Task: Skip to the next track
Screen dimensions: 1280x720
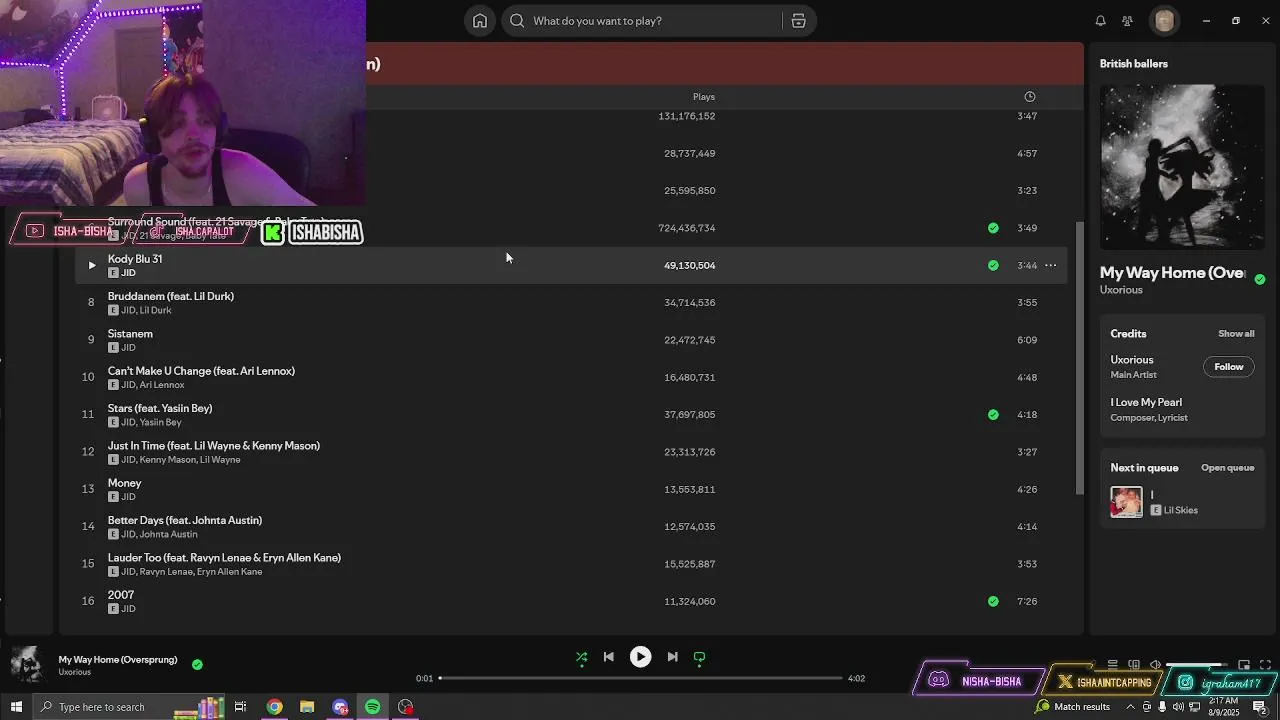Action: click(672, 657)
